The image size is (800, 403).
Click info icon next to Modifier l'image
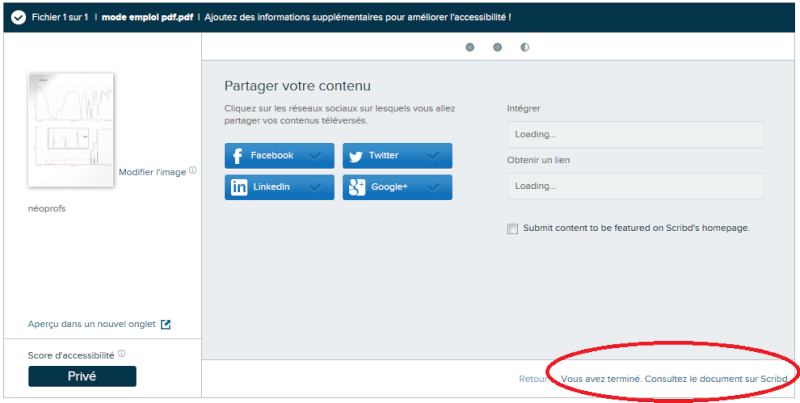tap(193, 170)
